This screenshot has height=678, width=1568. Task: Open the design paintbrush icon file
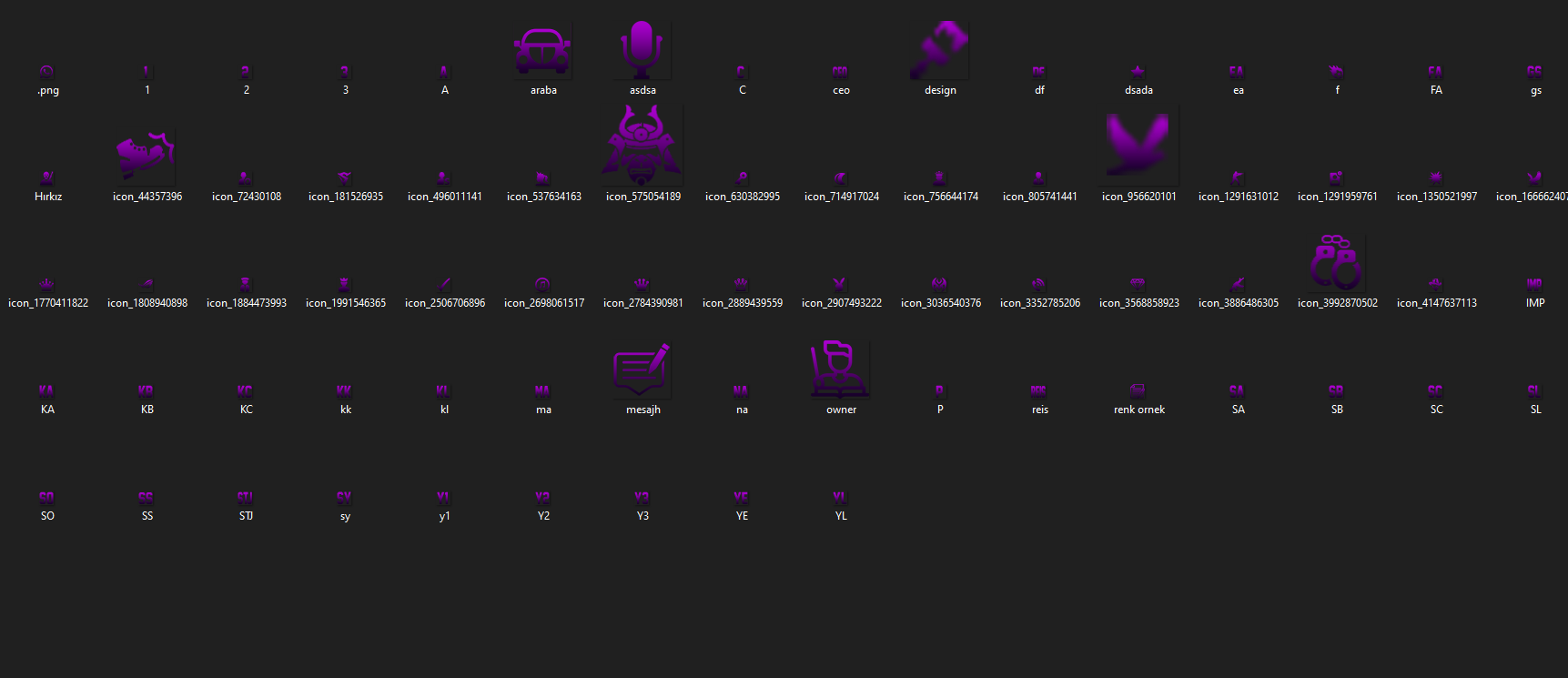click(940, 50)
